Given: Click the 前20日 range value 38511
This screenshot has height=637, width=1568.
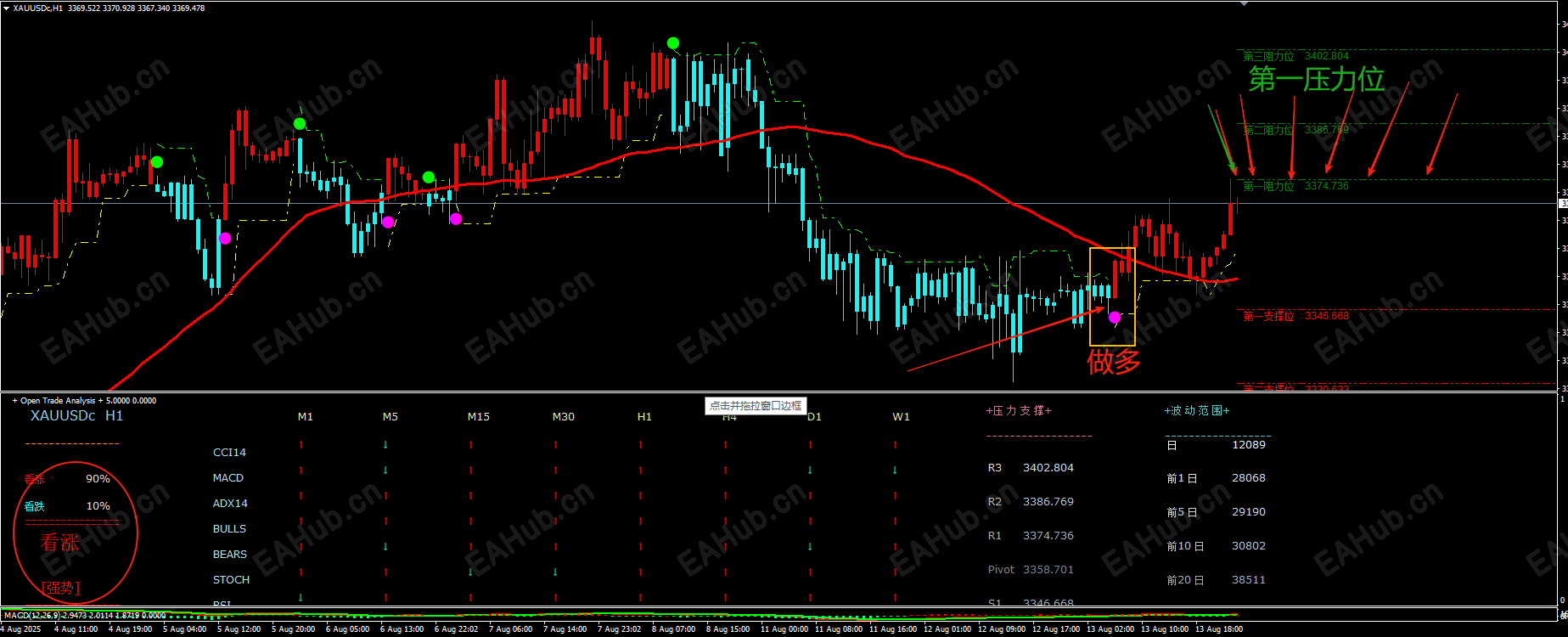Looking at the screenshot, I should 1249,580.
